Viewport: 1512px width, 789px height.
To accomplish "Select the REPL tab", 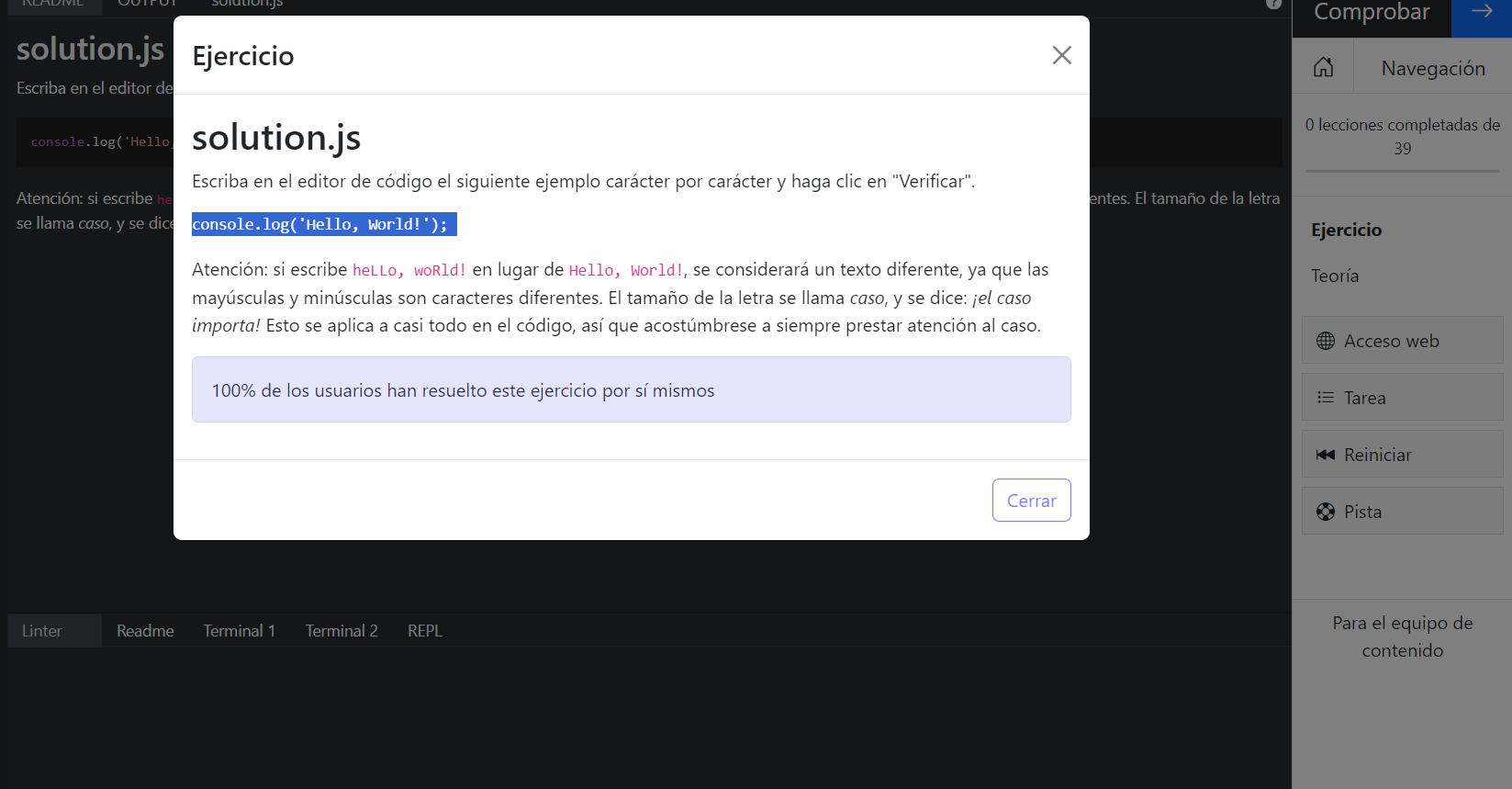I will coord(424,631).
